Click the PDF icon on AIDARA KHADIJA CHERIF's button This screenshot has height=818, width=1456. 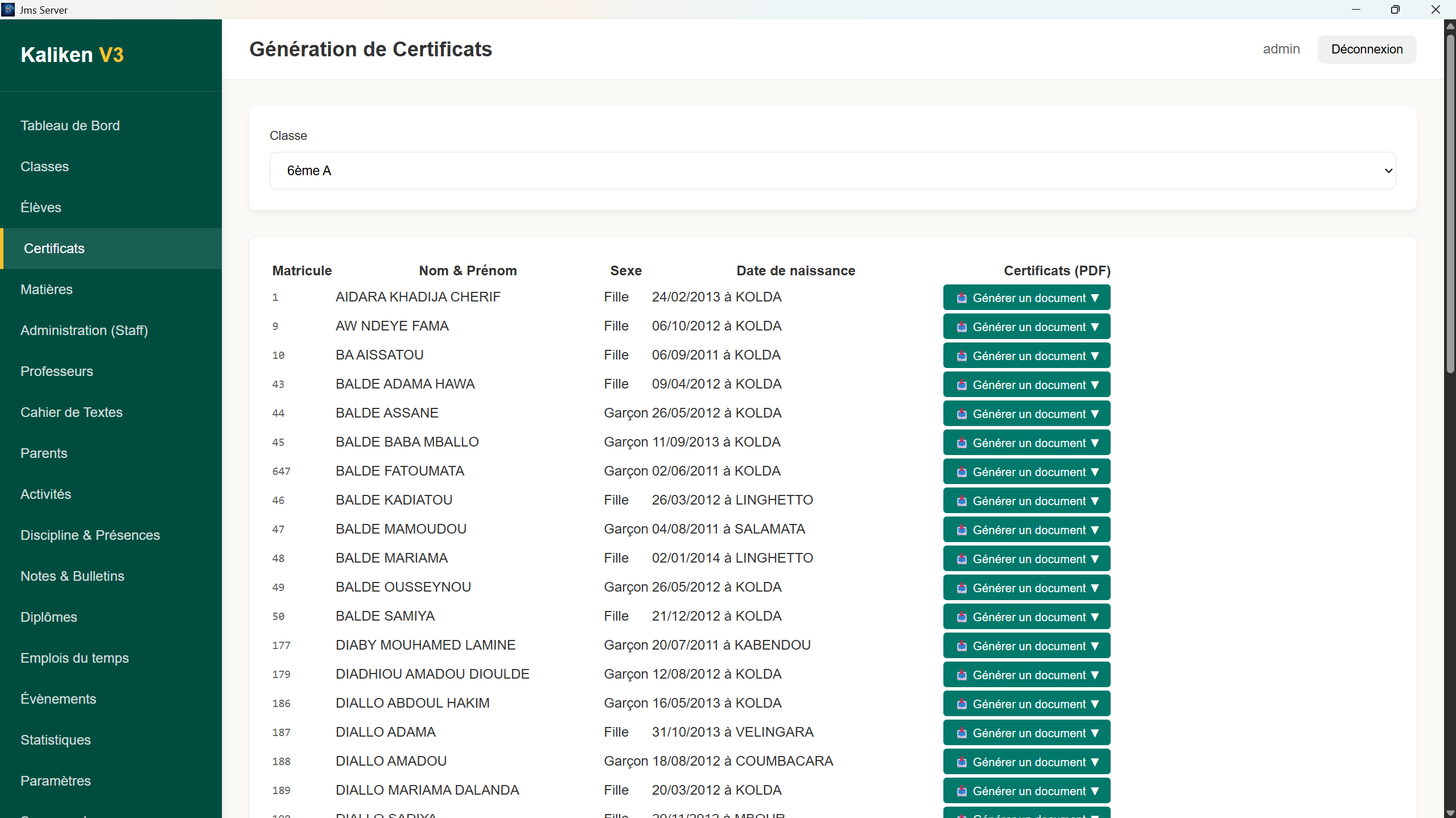[962, 298]
